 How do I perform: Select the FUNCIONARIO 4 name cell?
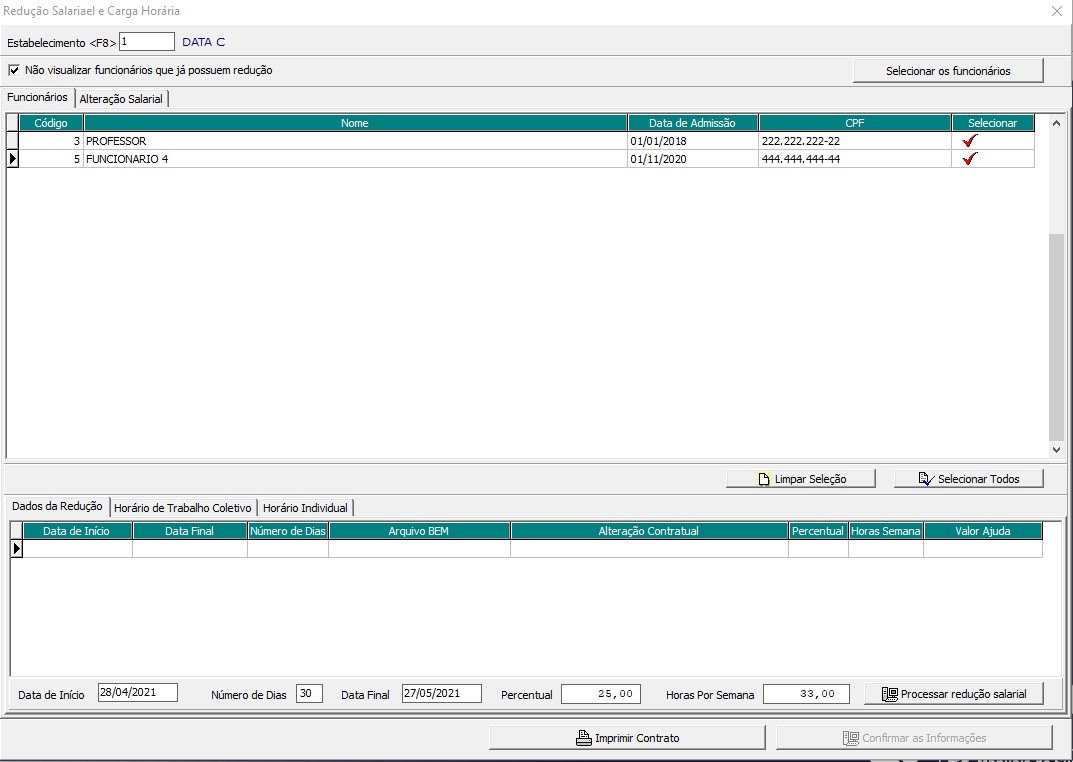[x=355, y=159]
